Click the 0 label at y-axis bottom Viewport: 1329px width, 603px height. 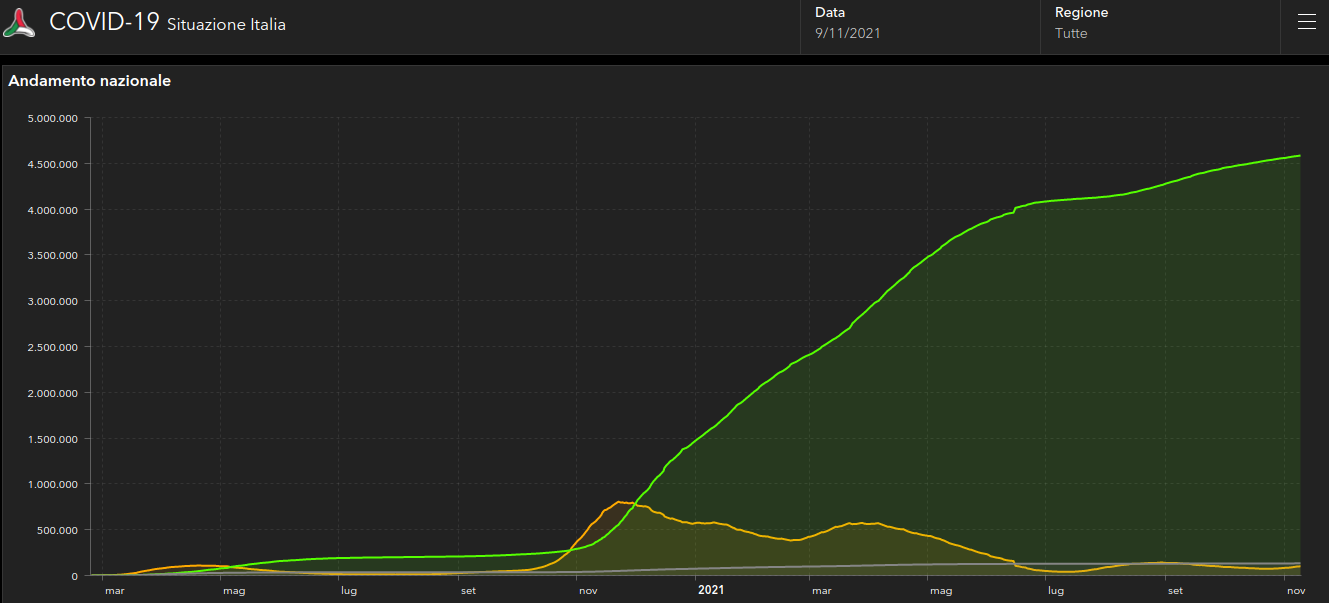tap(75, 575)
